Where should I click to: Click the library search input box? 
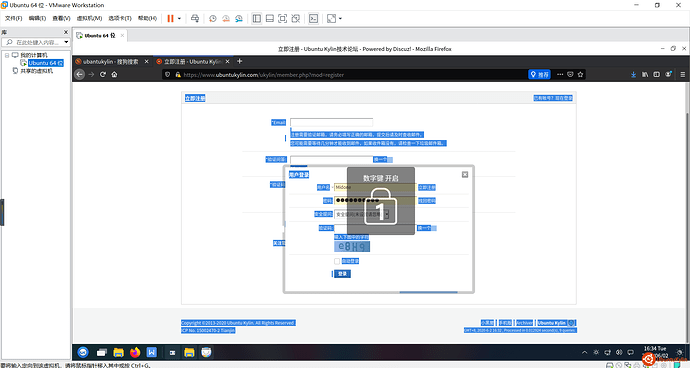coord(37,42)
